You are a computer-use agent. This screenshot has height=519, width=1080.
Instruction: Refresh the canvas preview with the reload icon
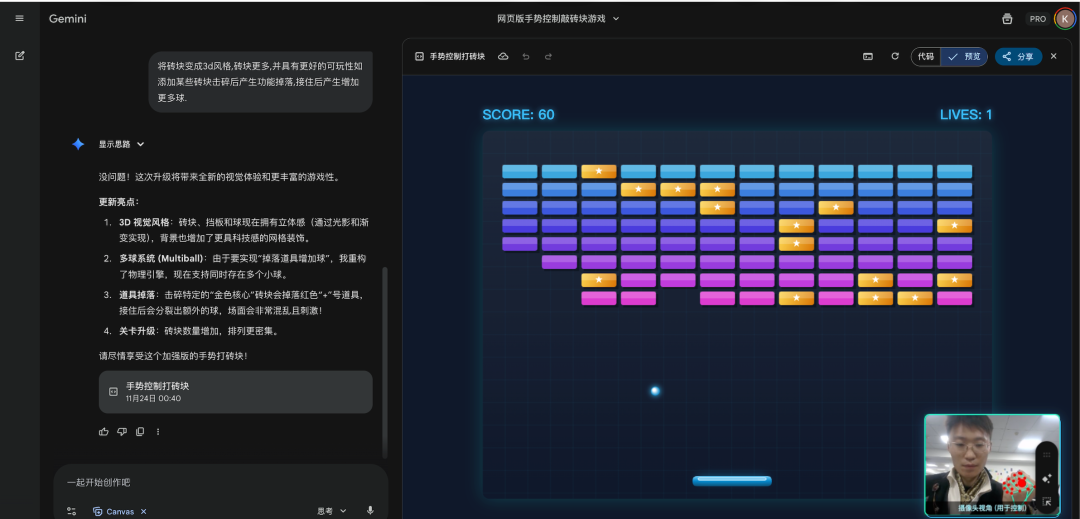click(x=895, y=57)
